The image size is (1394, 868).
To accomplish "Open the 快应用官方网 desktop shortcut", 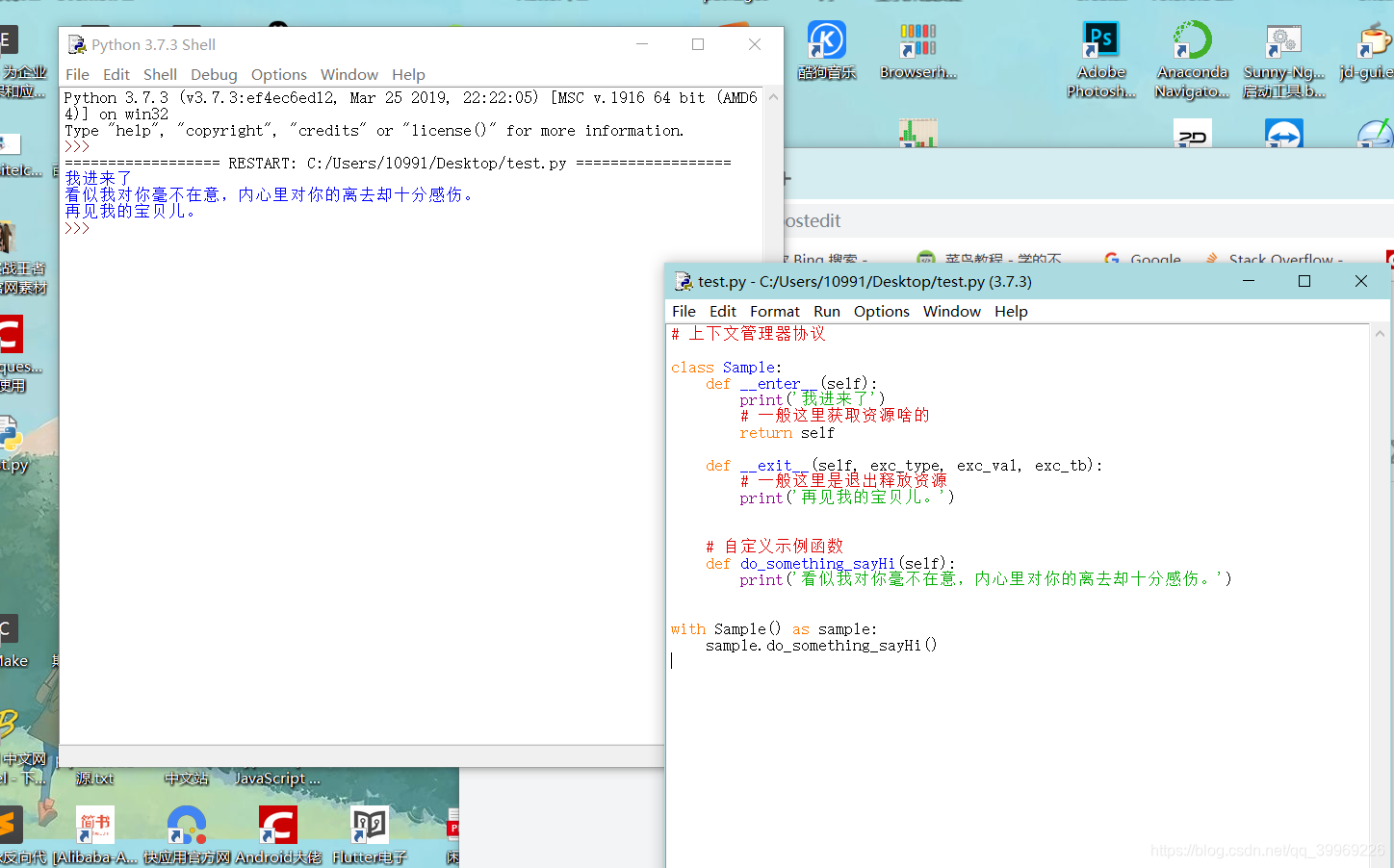I will pyautogui.click(x=186, y=826).
